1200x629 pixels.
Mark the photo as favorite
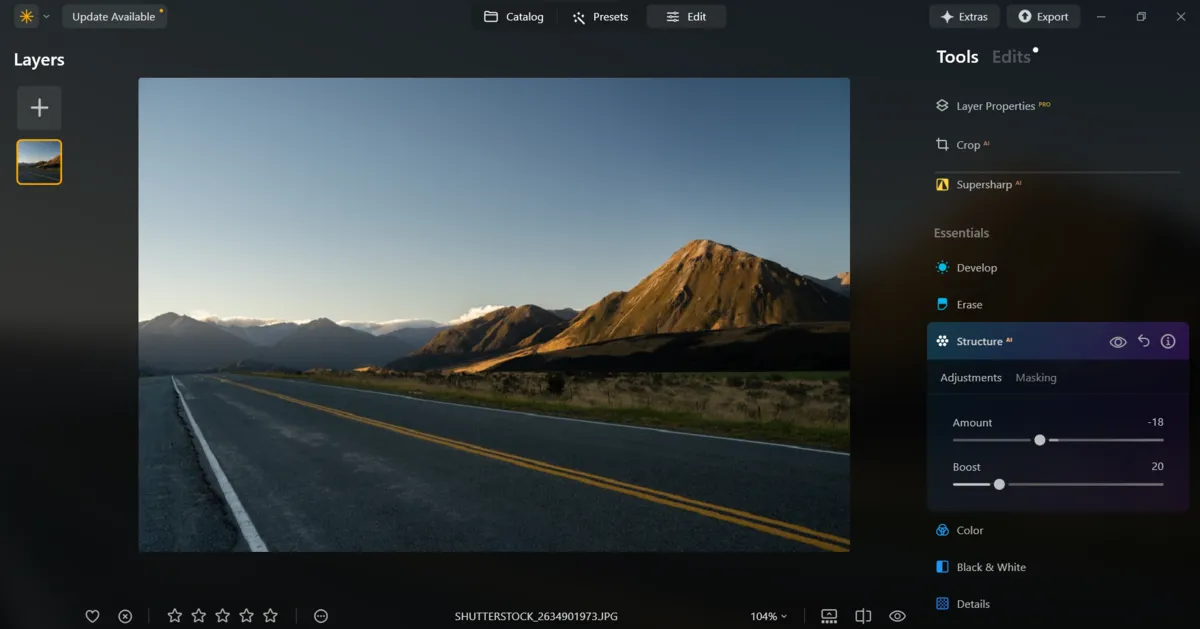coord(92,616)
